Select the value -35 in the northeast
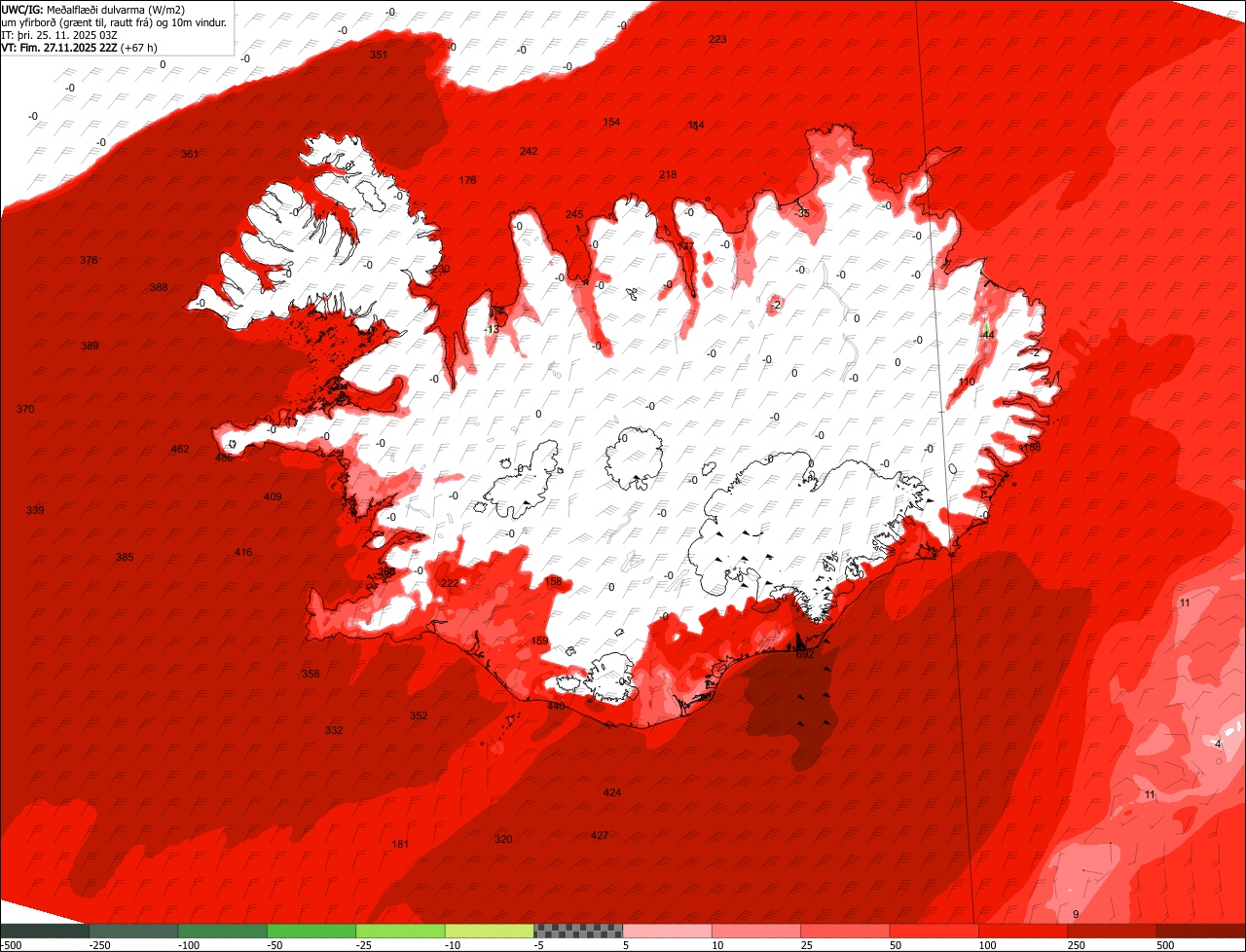Image resolution: width=1246 pixels, height=952 pixels. tap(802, 213)
